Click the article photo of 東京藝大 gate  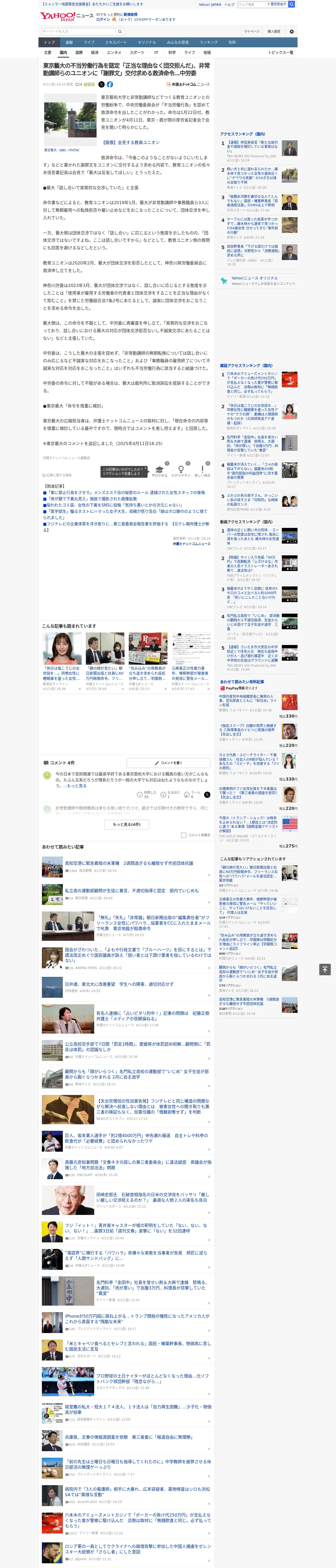pyautogui.click(x=70, y=120)
